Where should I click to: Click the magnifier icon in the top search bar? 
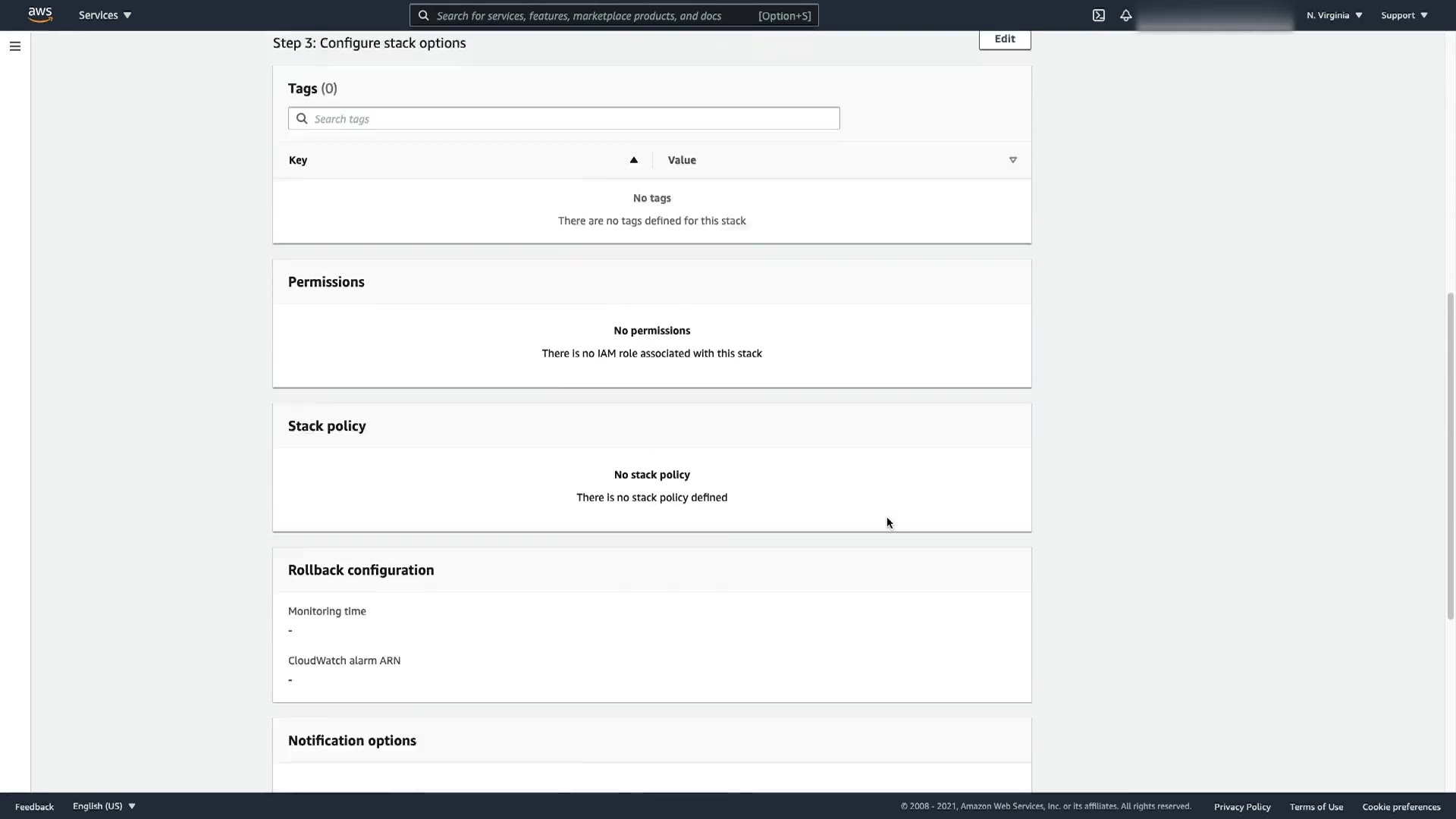point(424,15)
